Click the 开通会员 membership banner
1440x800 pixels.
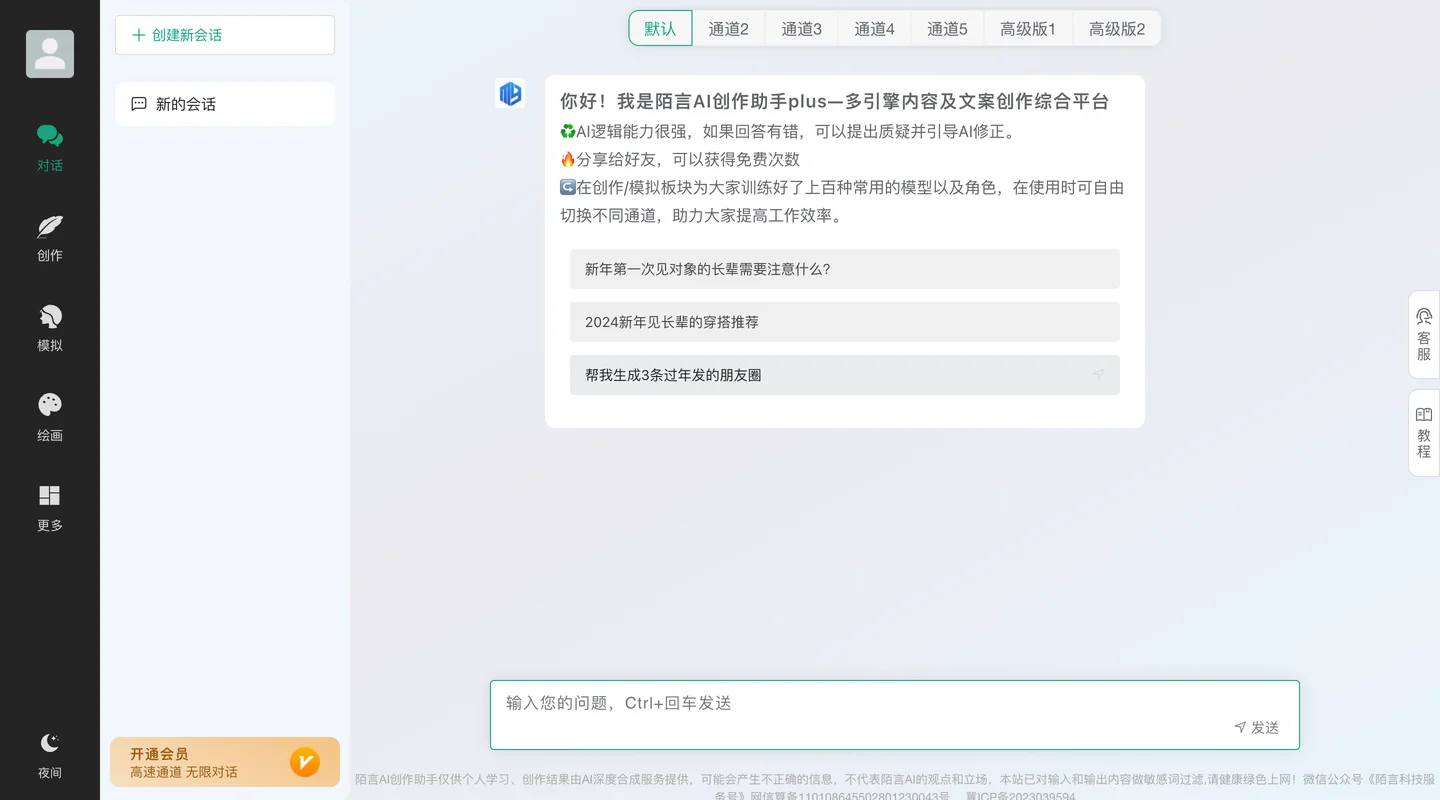tap(224, 761)
